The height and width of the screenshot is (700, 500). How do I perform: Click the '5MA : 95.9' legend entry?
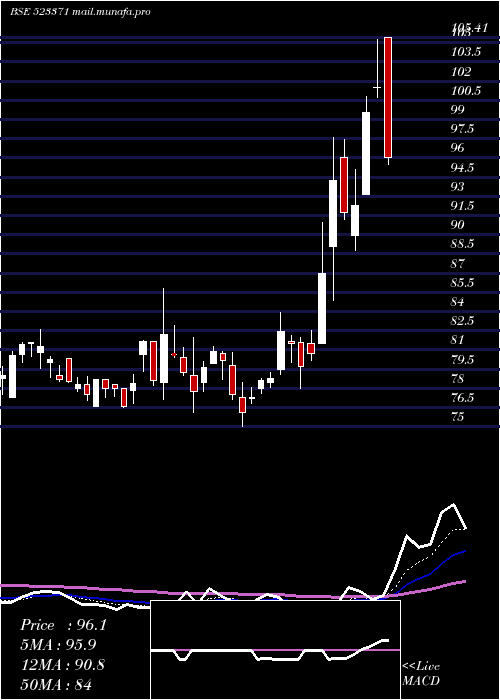tap(59, 645)
